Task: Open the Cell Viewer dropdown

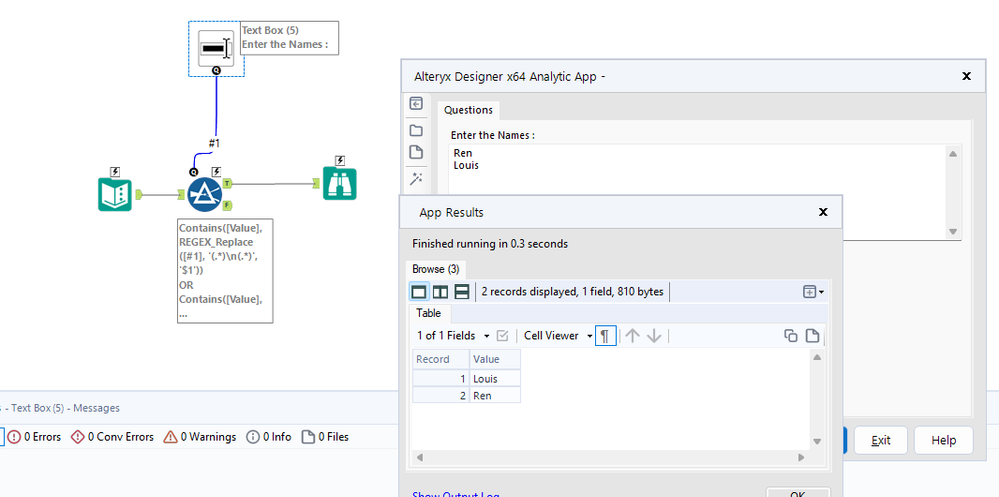Action: (558, 336)
